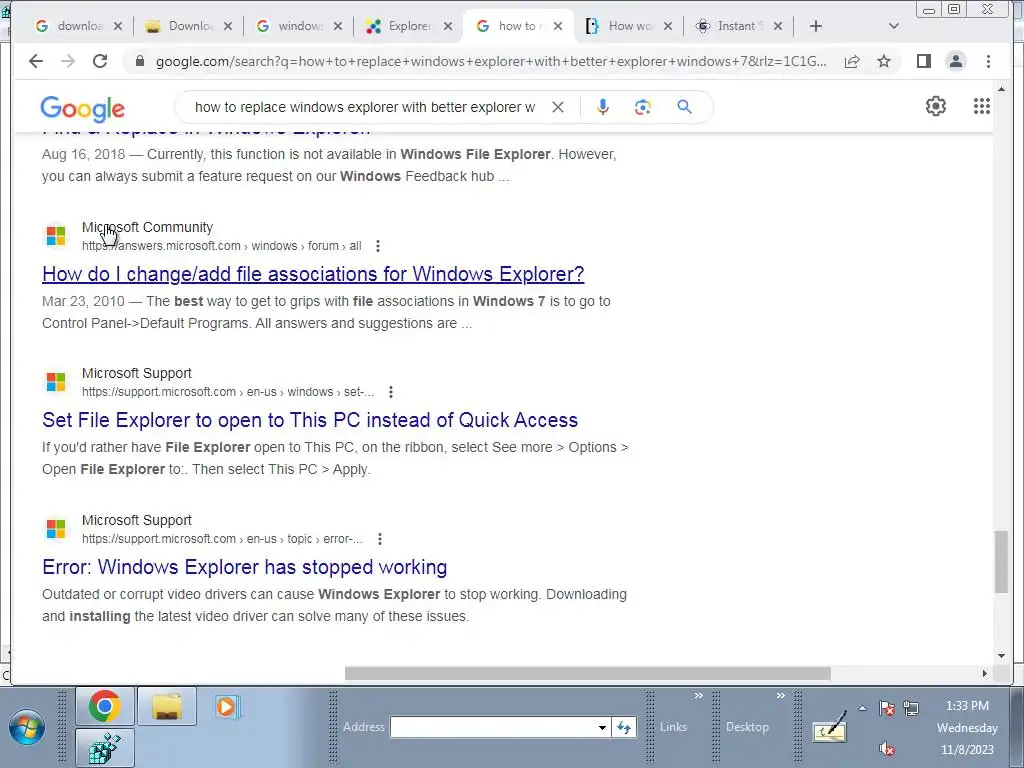The height and width of the screenshot is (768, 1024).
Task: Share this page via address bar icon
Action: 852,61
